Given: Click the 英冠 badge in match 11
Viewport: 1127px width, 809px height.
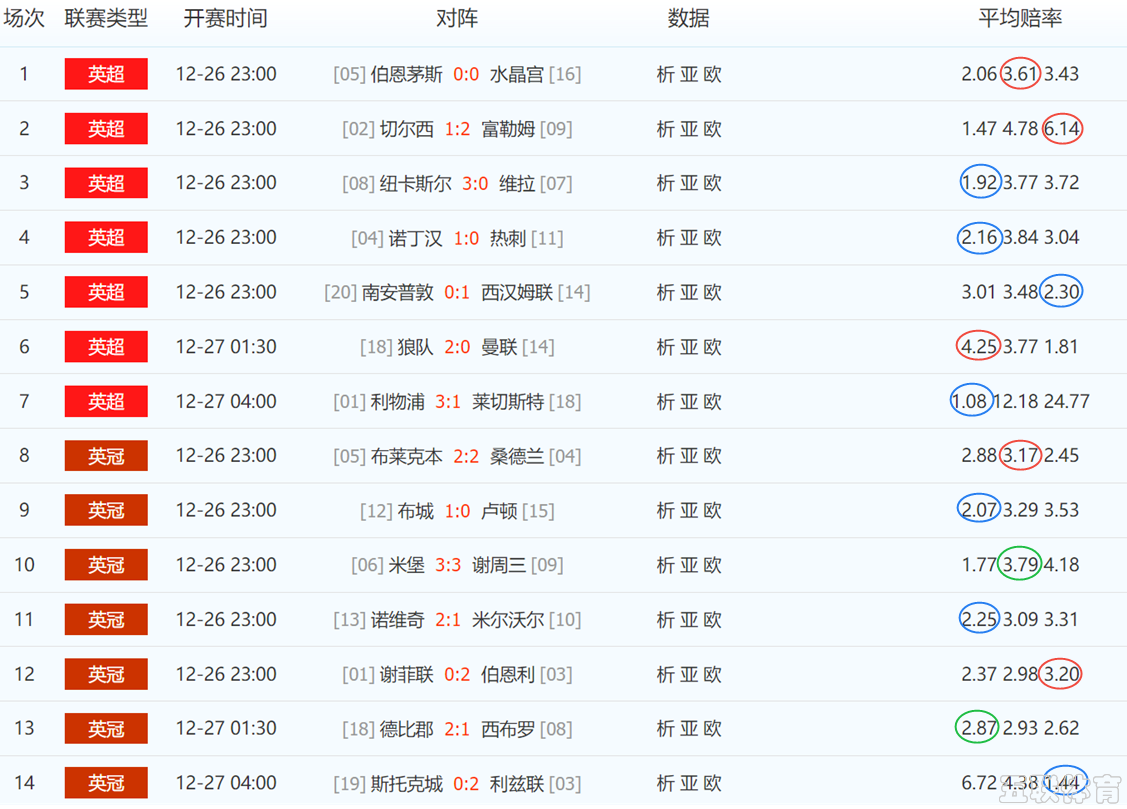Looking at the screenshot, I should click(106, 619).
